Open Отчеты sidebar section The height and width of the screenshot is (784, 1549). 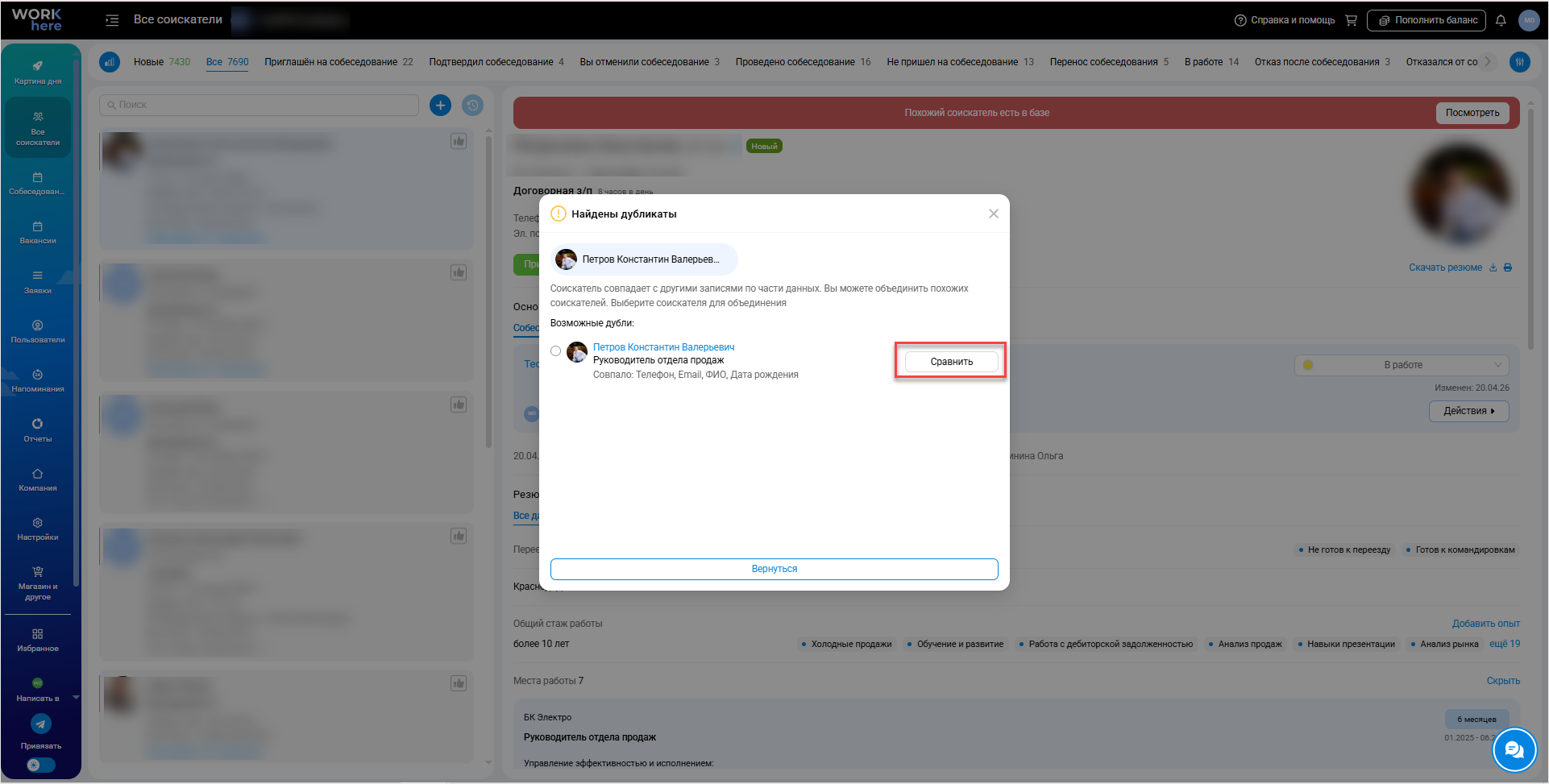(x=38, y=430)
